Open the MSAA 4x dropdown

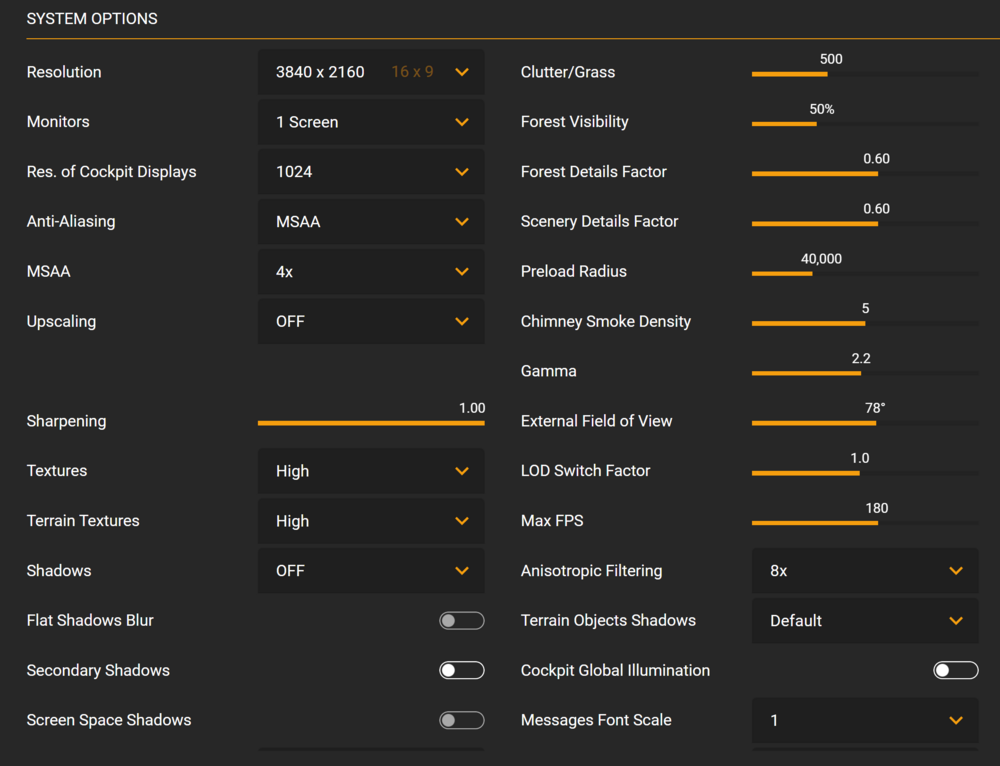click(370, 272)
